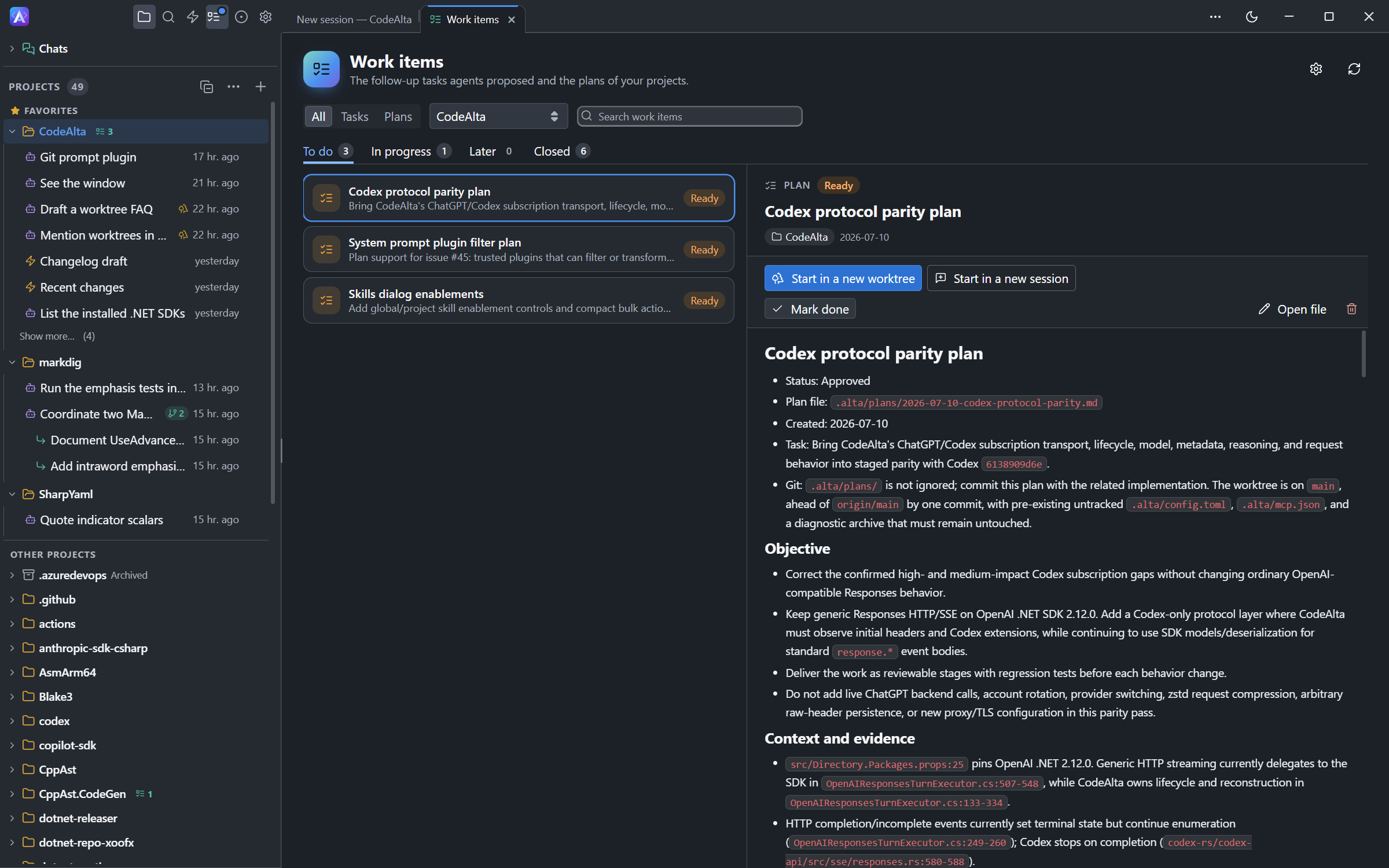Image resolution: width=1389 pixels, height=868 pixels.
Task: Click the CodeAlta logo icon
Action: coord(19,17)
